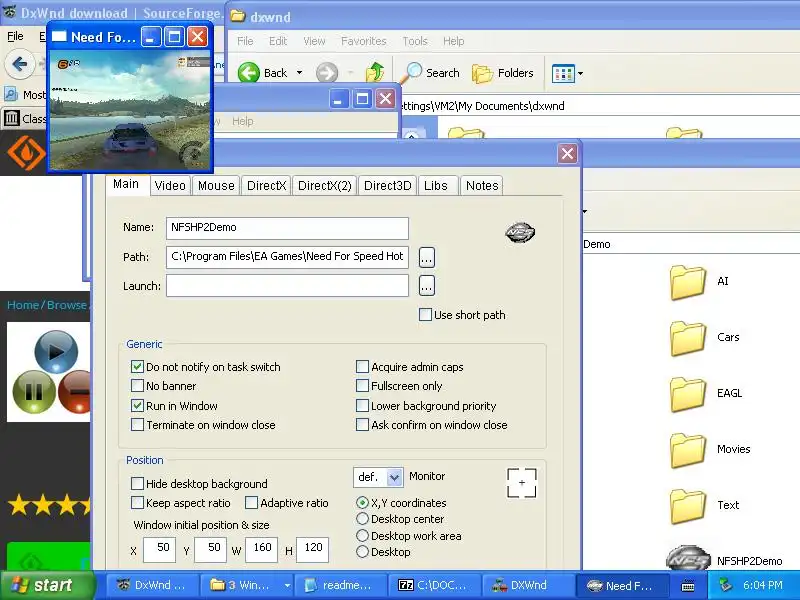This screenshot has height=600, width=800.
Task: Enable Keep aspect ratio checkbox
Action: pos(137,503)
